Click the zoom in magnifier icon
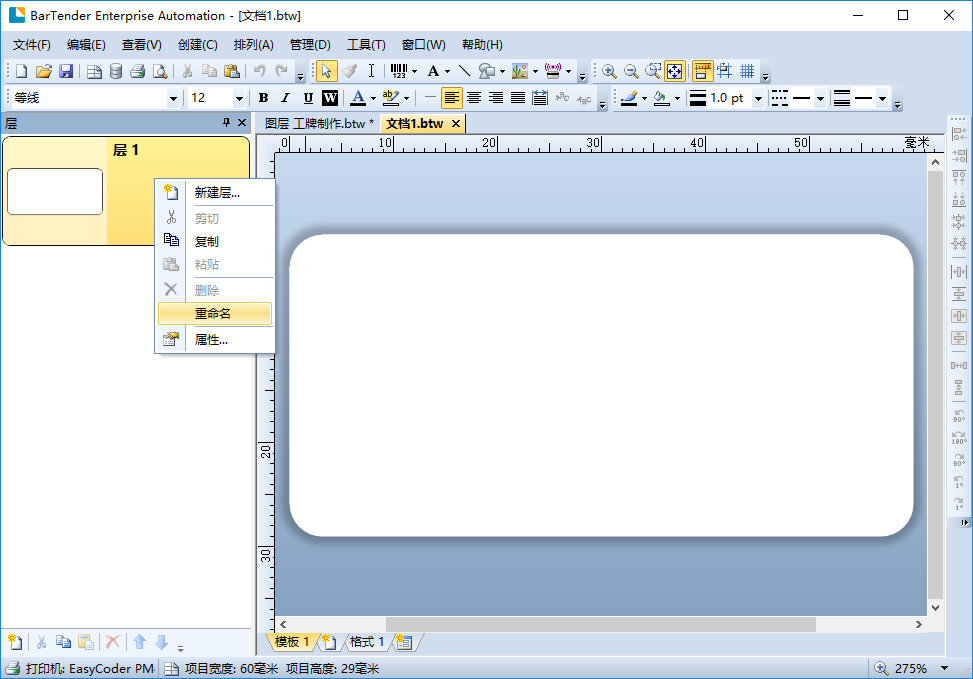 point(609,71)
